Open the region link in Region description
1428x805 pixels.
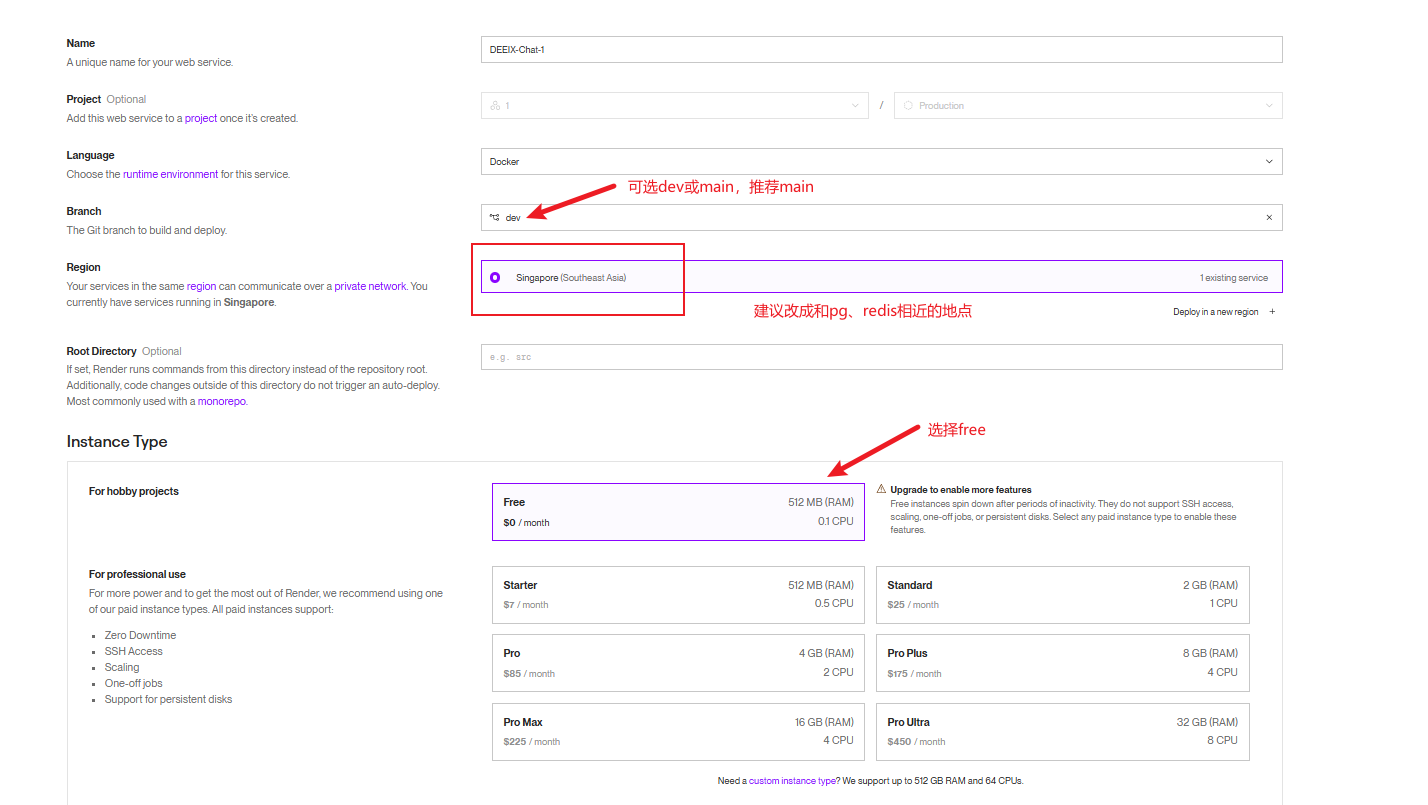pyautogui.click(x=201, y=286)
